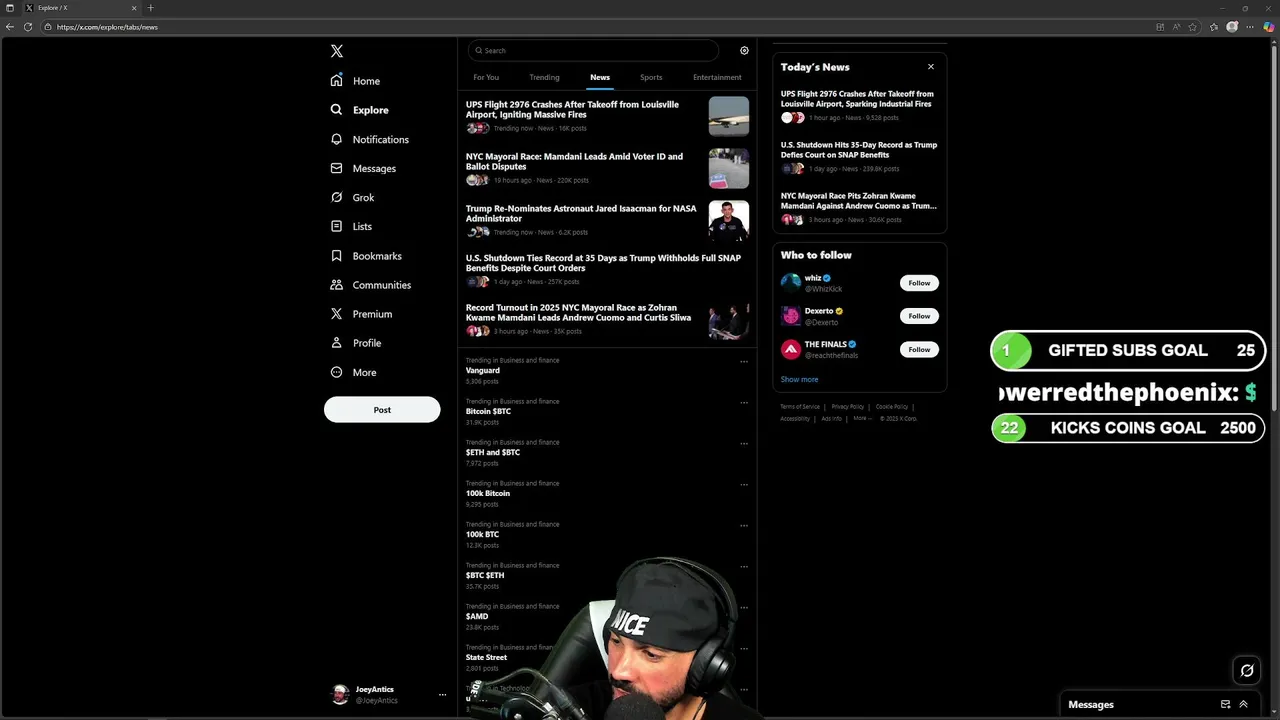Click the Post button
Screen dimensions: 1280x720
382,410
